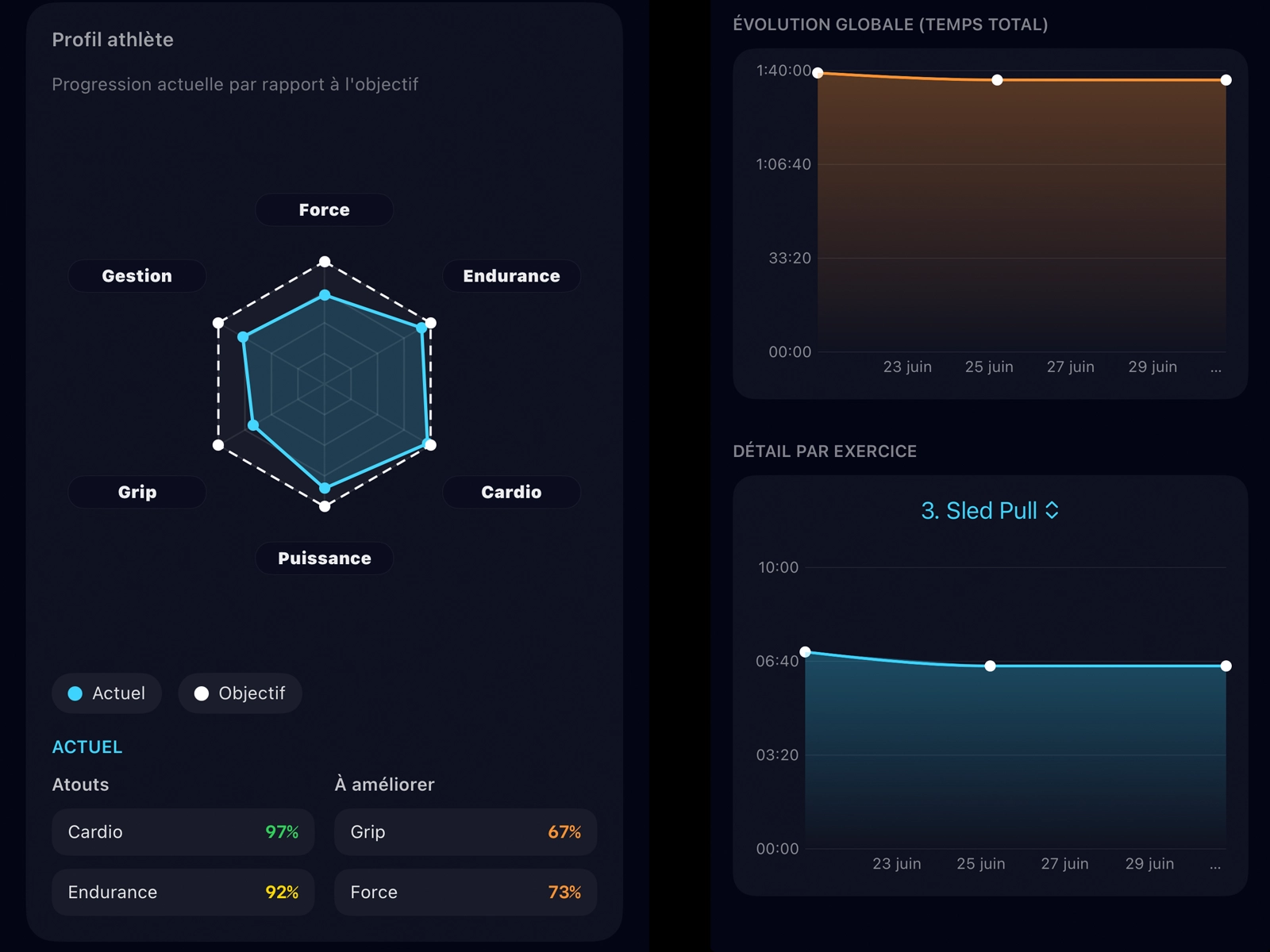
Task: Click the white Gestion objective point on radar
Action: (x=218, y=323)
